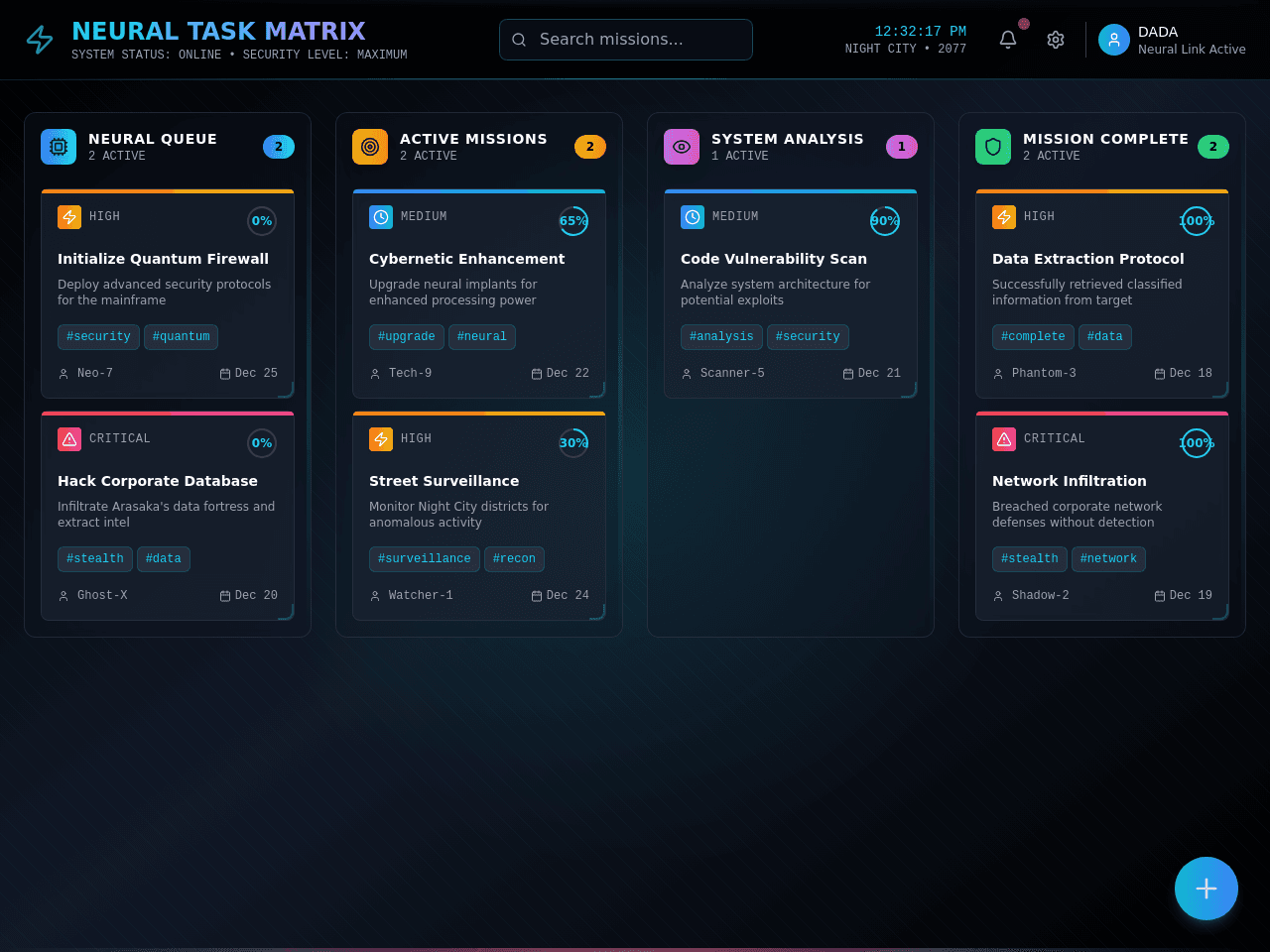Open the Code Vulnerability Scan title
Screen dimensions: 1270x952
(x=774, y=259)
